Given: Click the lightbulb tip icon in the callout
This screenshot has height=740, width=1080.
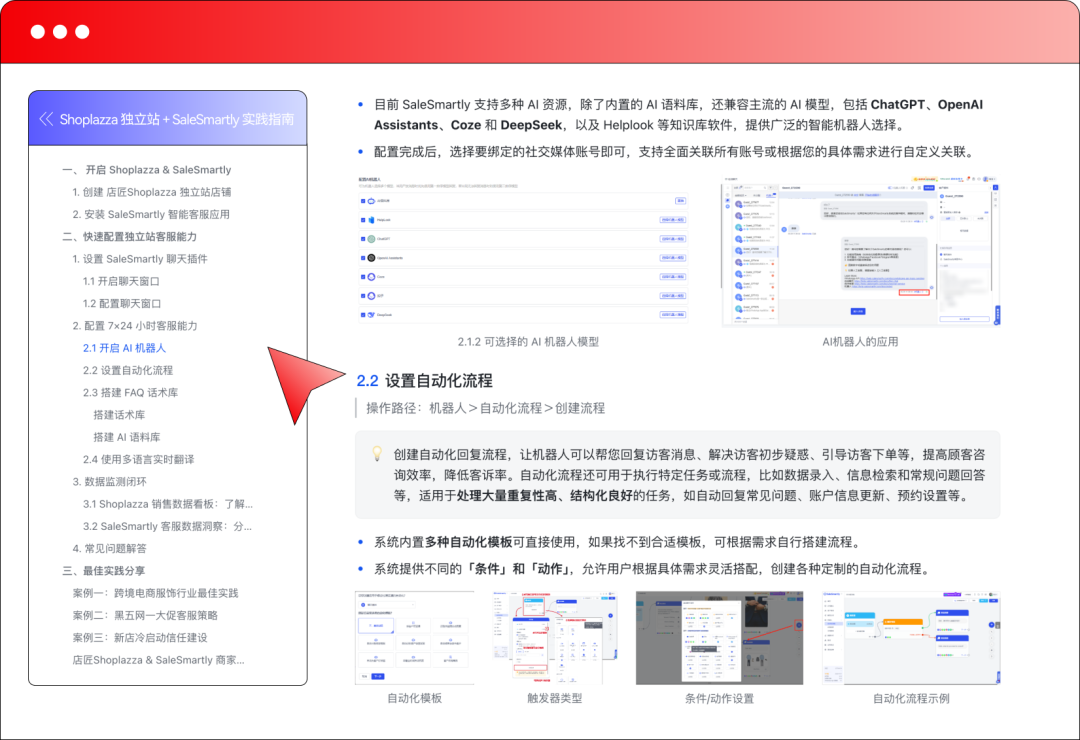Looking at the screenshot, I should click(x=377, y=453).
